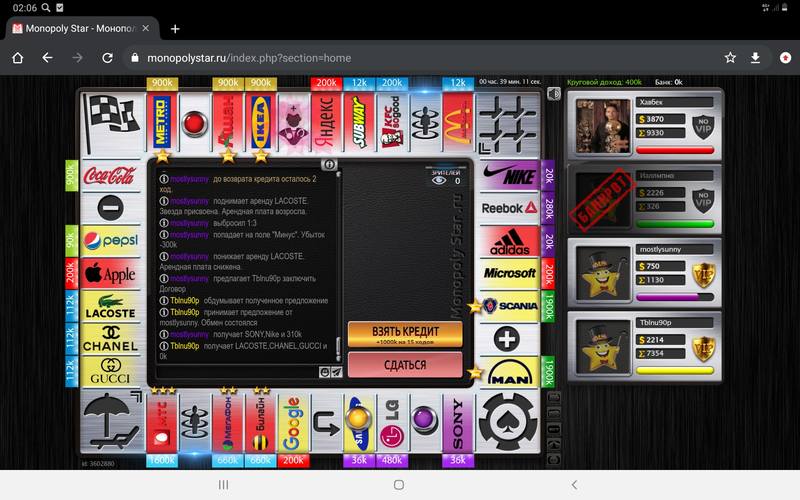This screenshot has height=500, width=800.
Task: Bookmark page with the star icon
Action: (730, 58)
